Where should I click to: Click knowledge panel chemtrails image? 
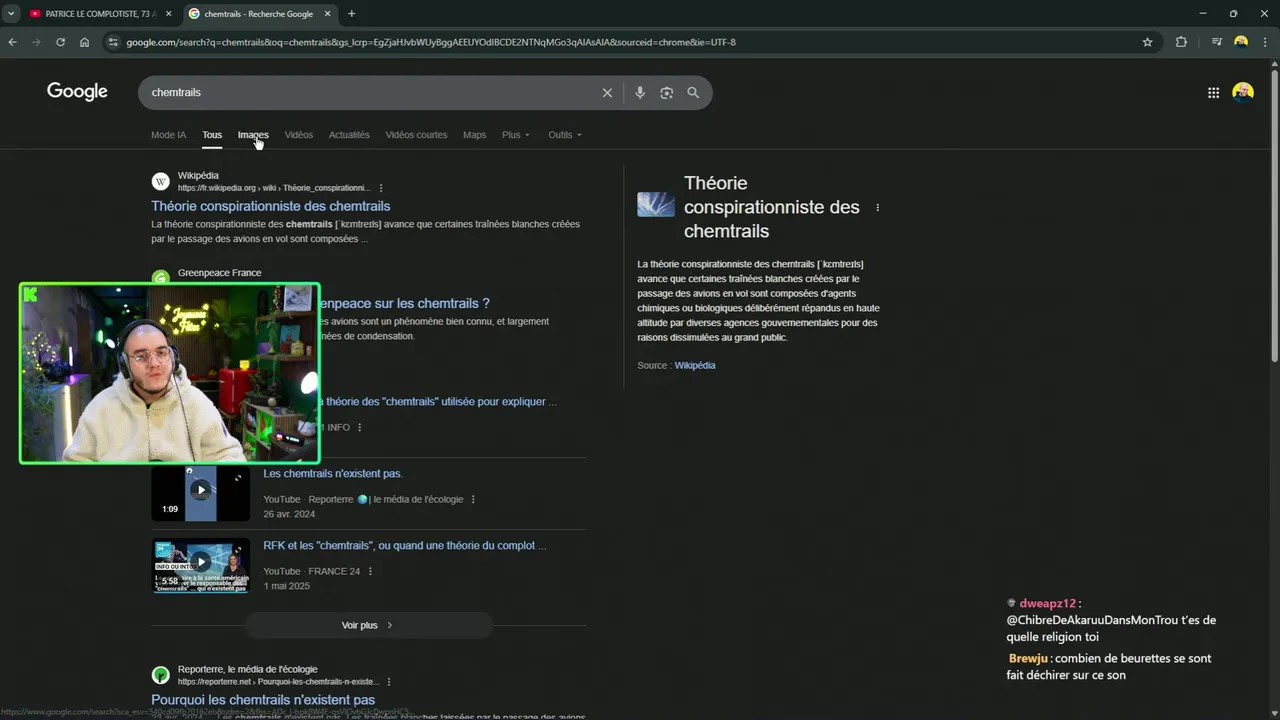pyautogui.click(x=656, y=204)
